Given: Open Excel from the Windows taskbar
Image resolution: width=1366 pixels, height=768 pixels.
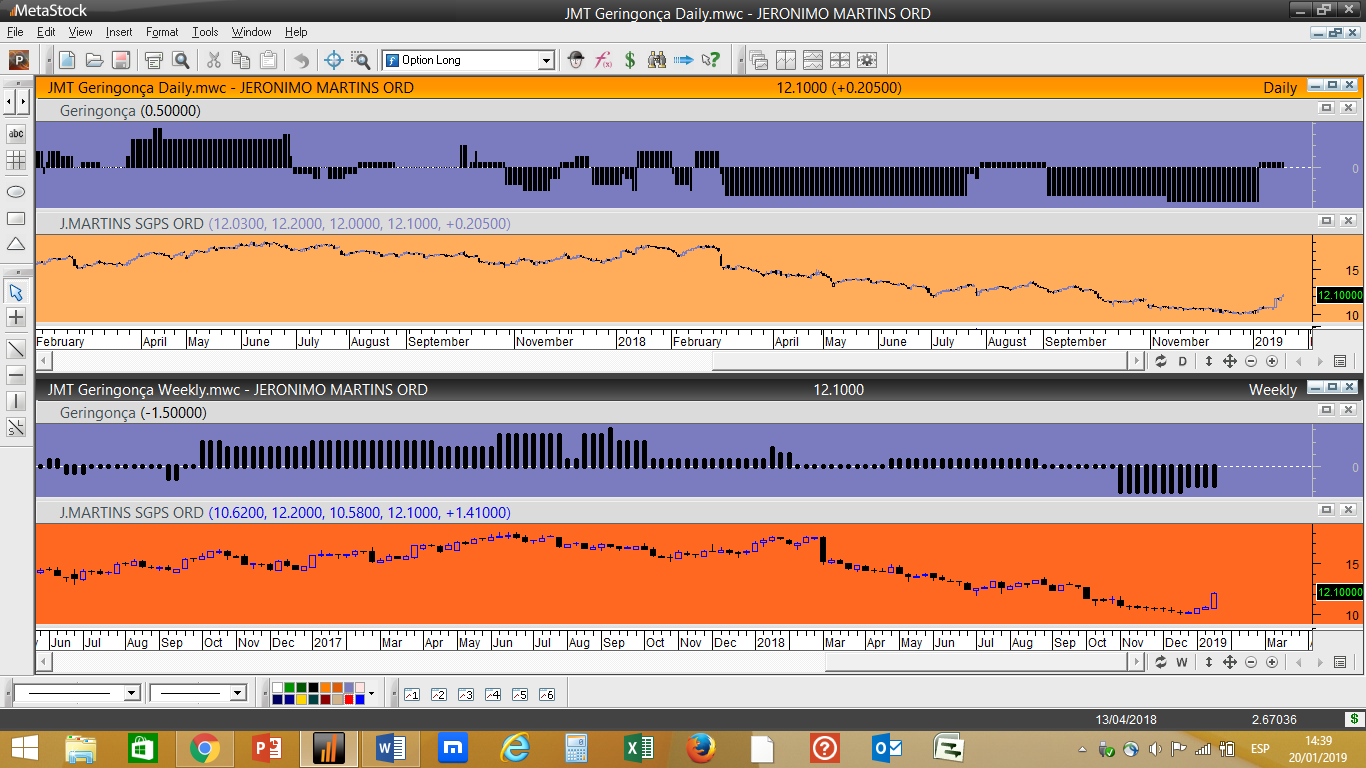Looking at the screenshot, I should tap(639, 748).
